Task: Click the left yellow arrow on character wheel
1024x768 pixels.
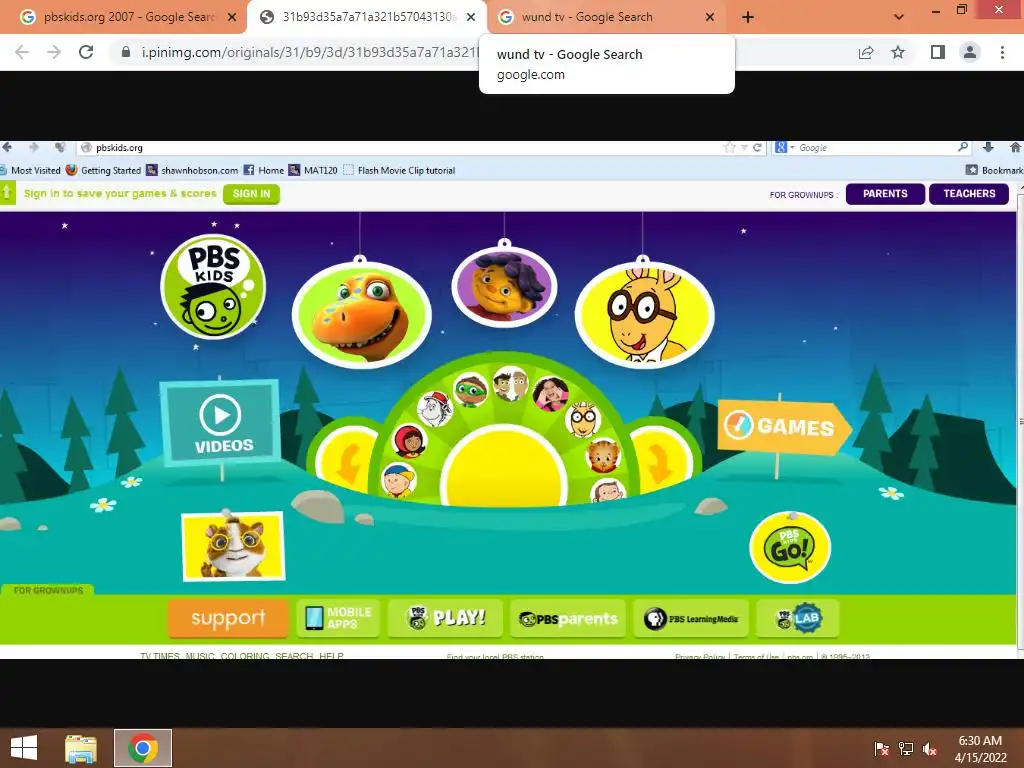Action: [x=348, y=462]
